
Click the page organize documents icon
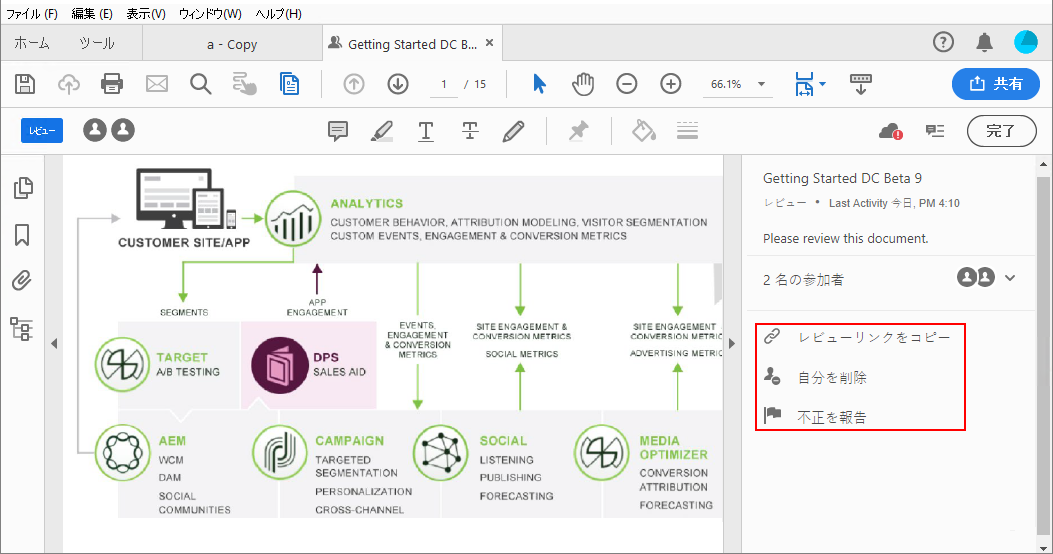(x=289, y=84)
